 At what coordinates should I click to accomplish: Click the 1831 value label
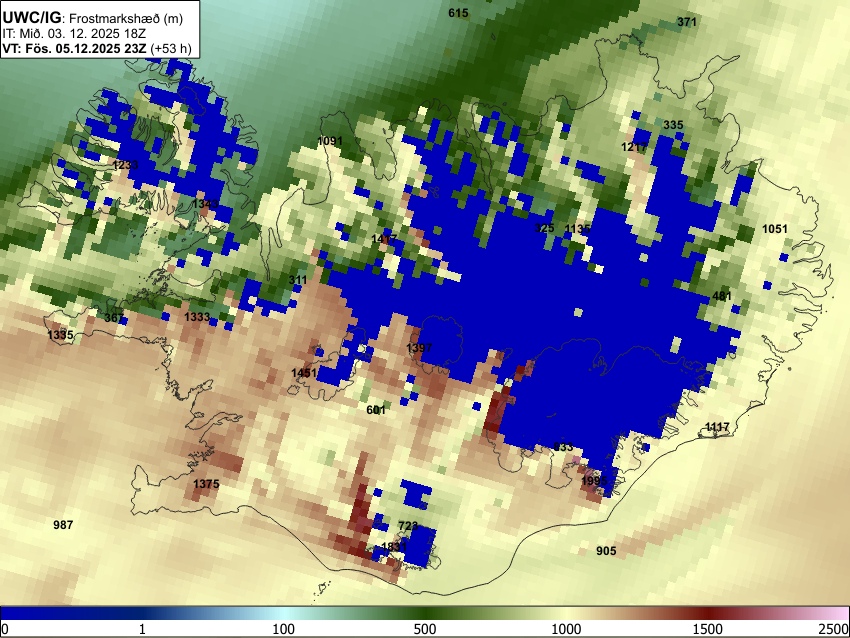394,547
